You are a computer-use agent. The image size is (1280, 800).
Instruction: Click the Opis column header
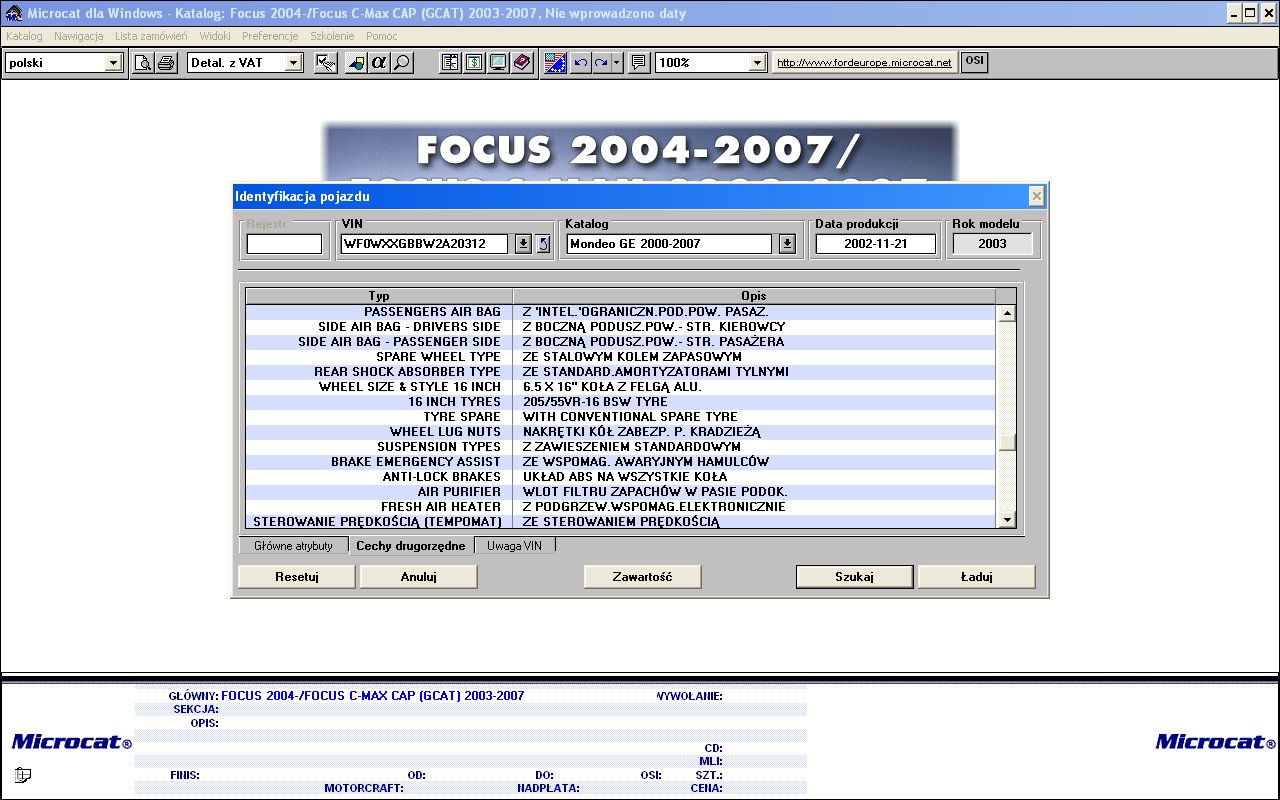[754, 296]
